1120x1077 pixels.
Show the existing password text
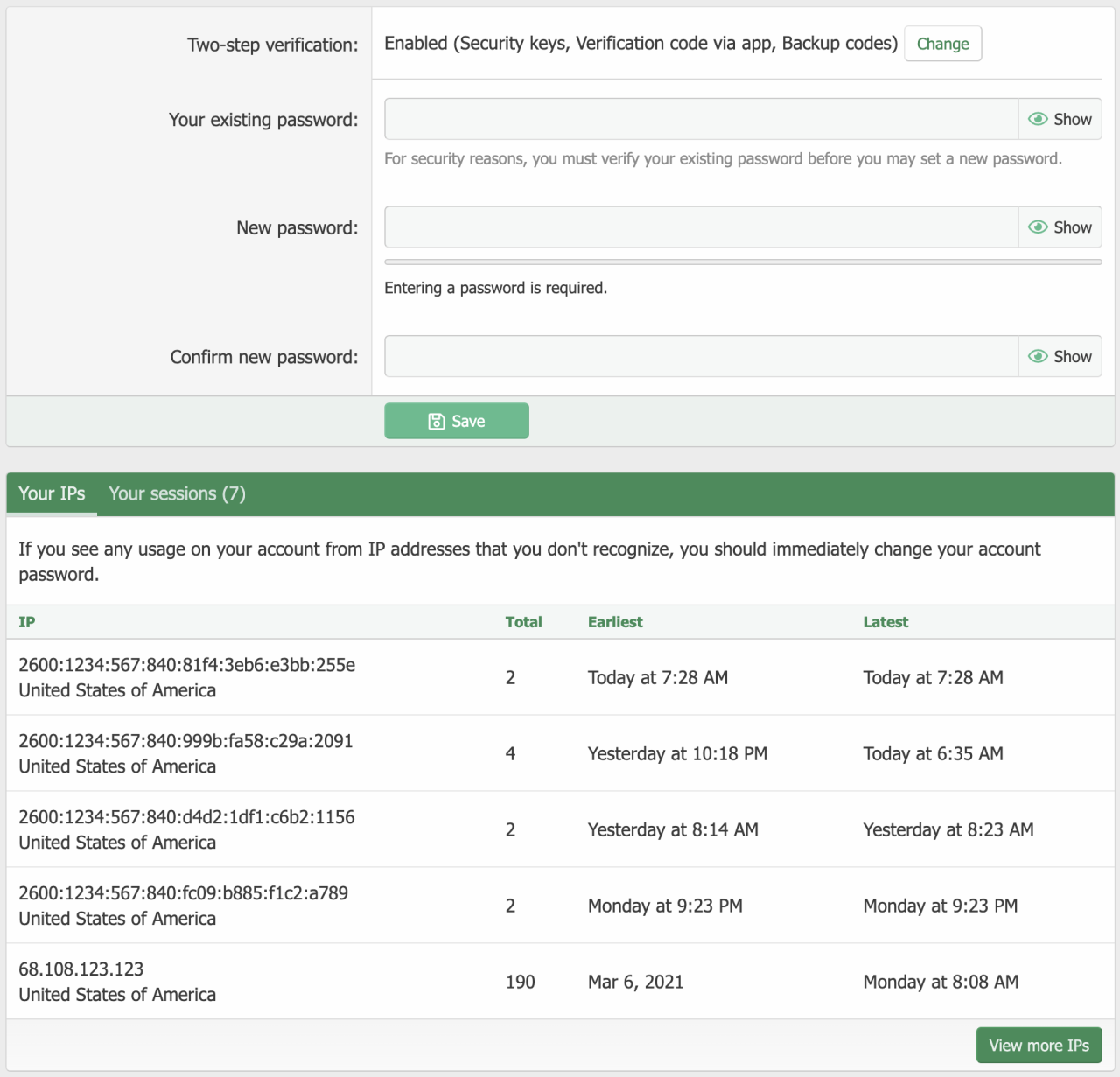[1060, 119]
